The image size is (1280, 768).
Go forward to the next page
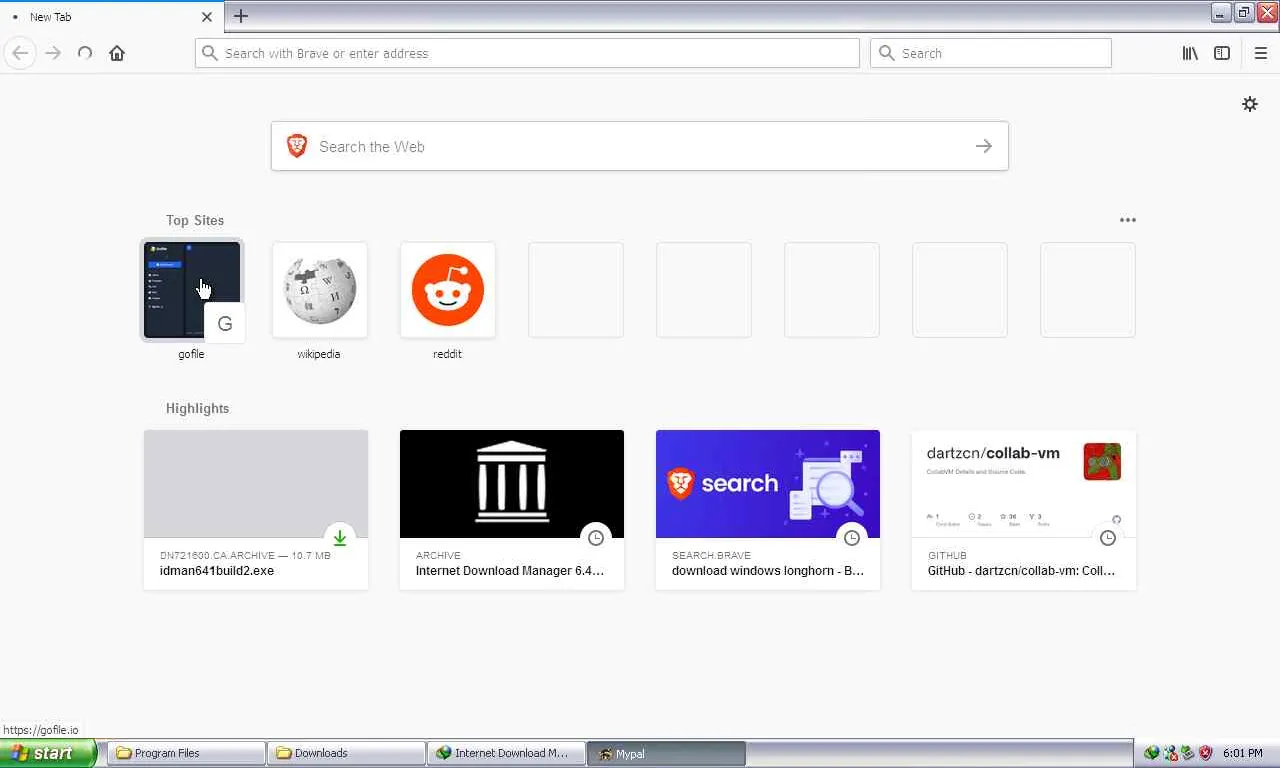tap(53, 53)
